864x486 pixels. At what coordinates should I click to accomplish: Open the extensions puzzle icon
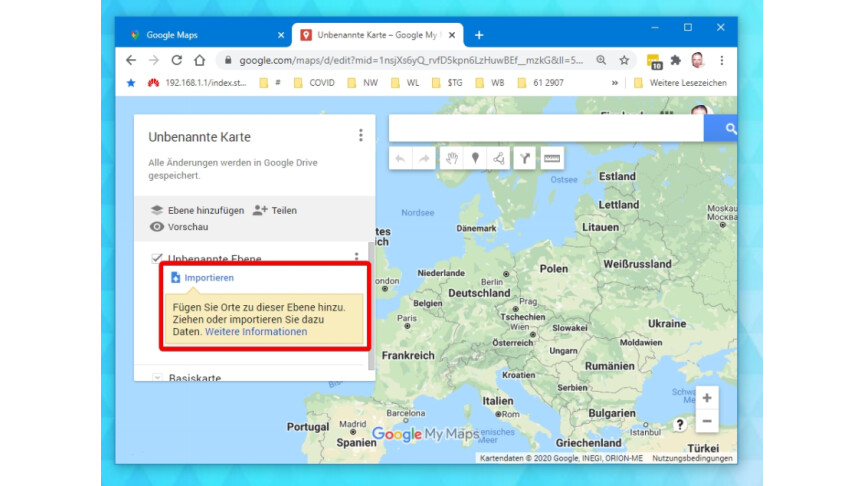(676, 60)
